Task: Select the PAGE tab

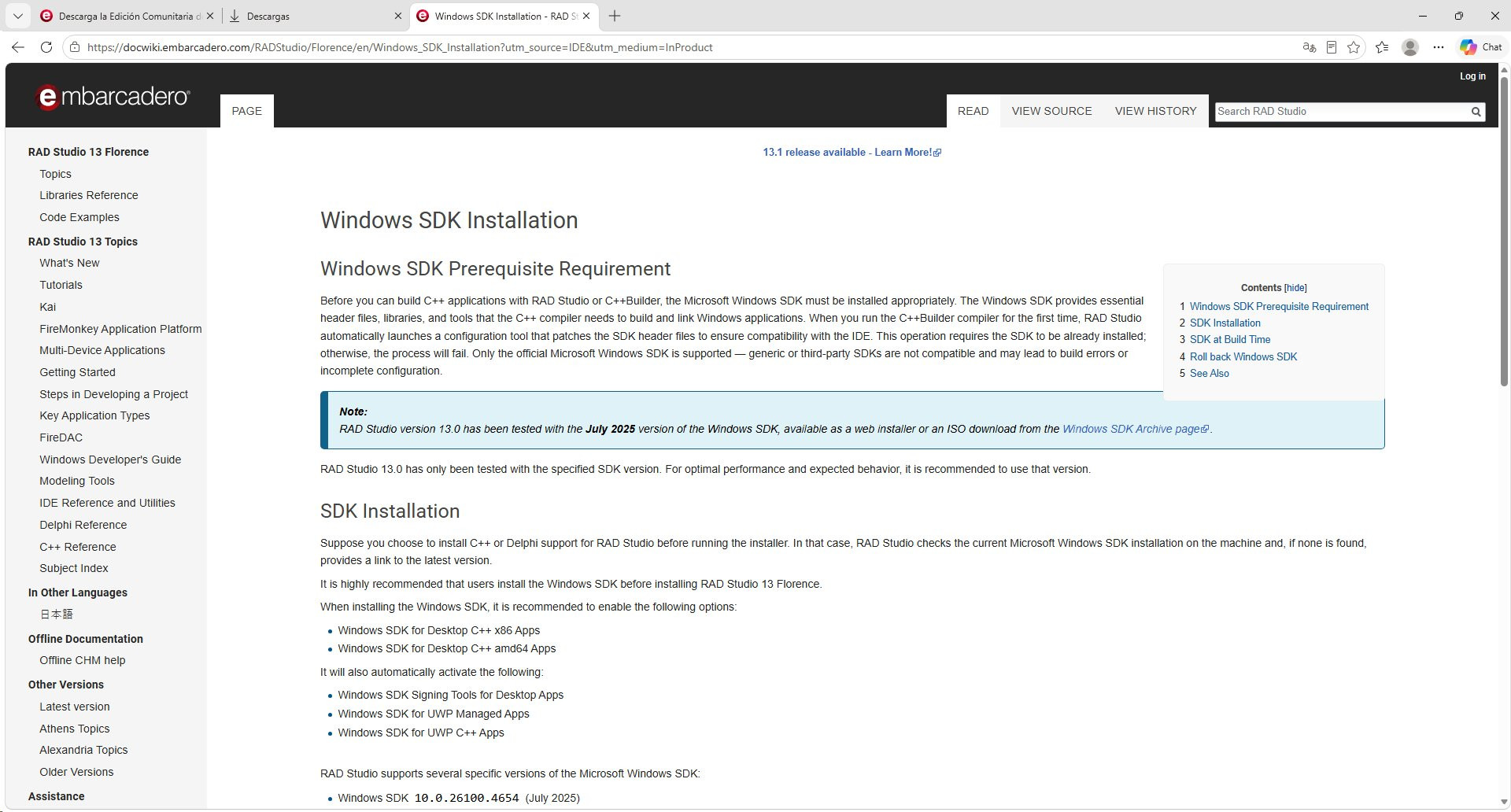Action: tap(247, 111)
